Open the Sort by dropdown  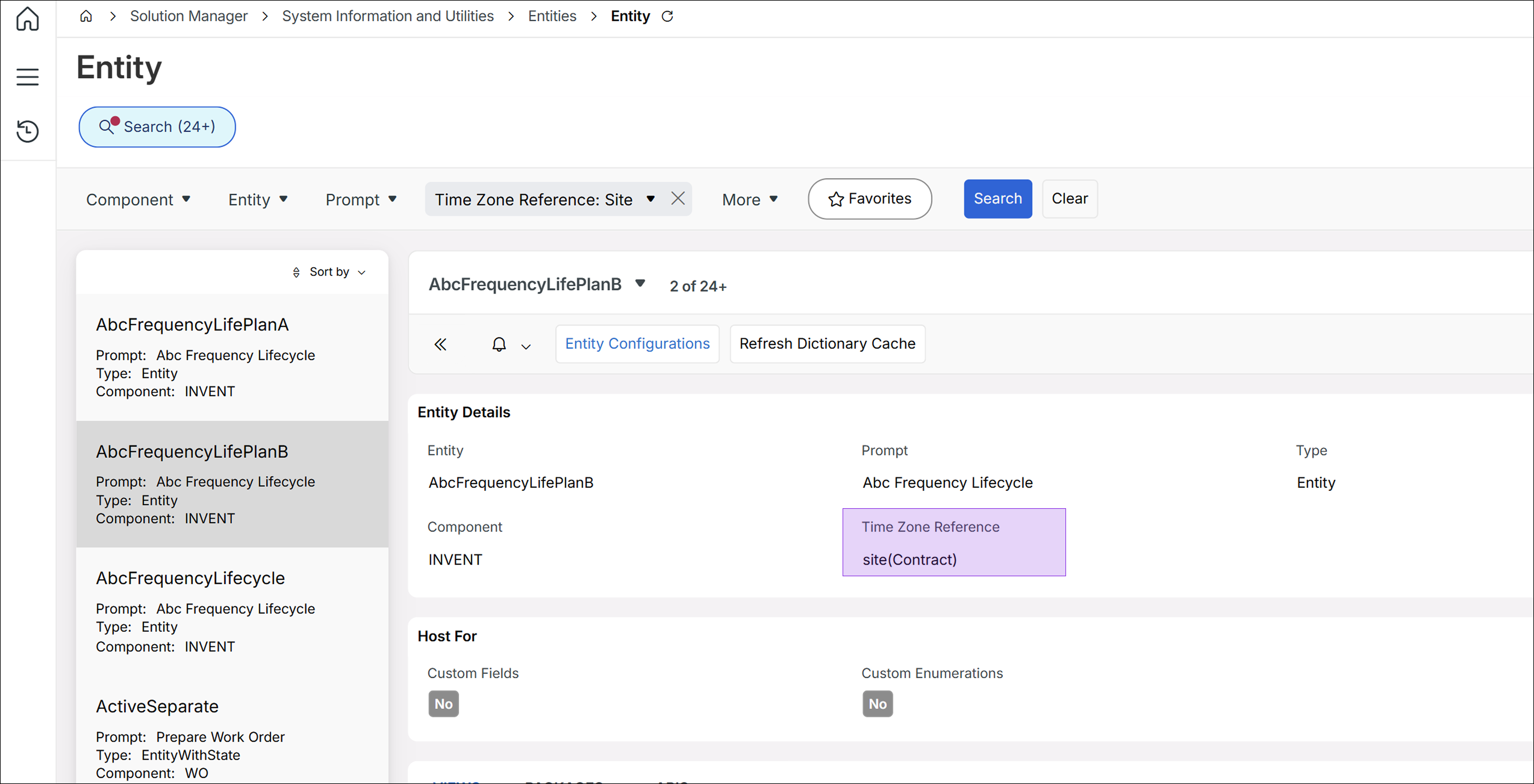329,272
